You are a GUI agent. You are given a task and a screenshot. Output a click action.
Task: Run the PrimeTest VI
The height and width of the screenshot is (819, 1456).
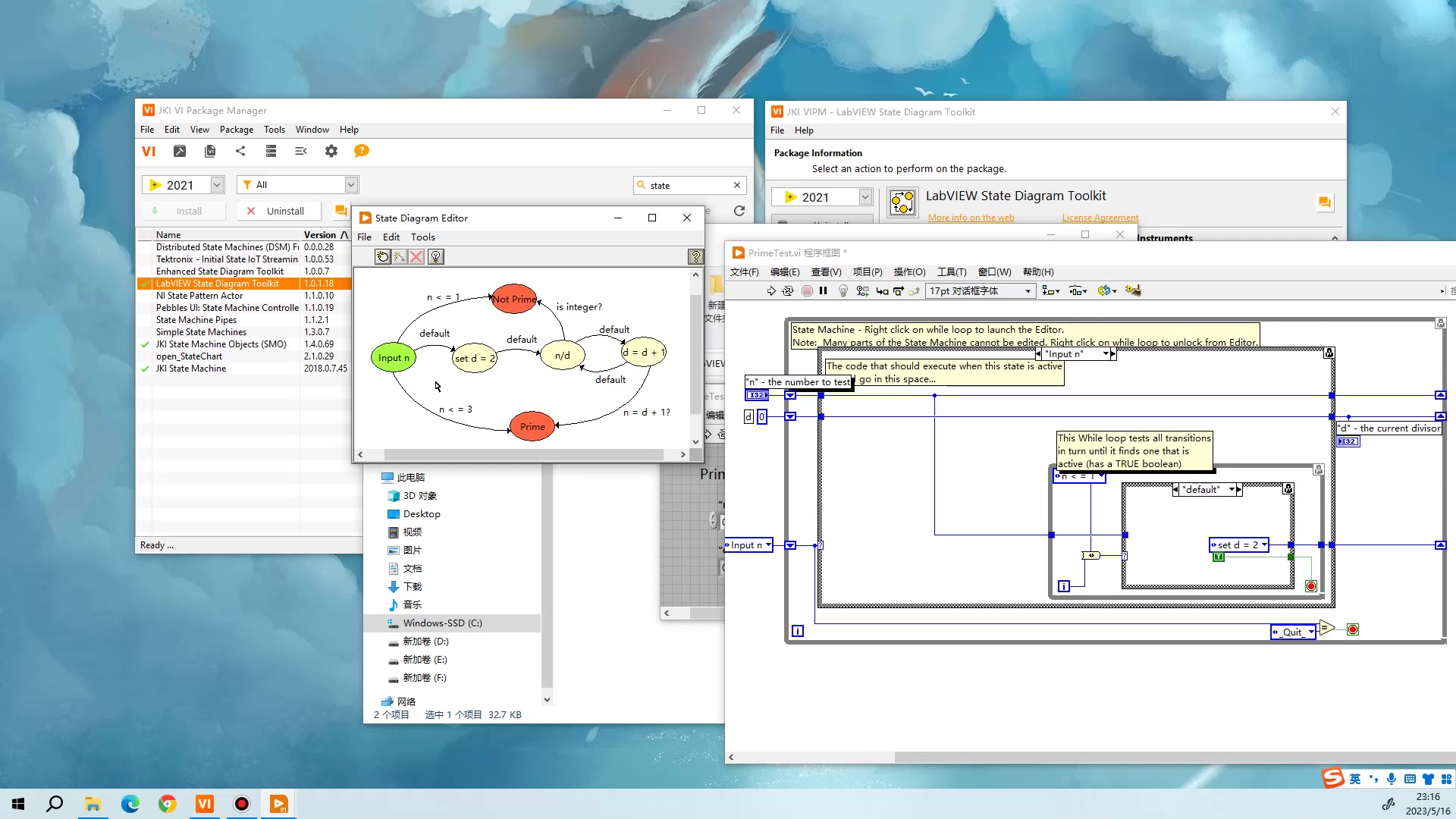tap(771, 290)
